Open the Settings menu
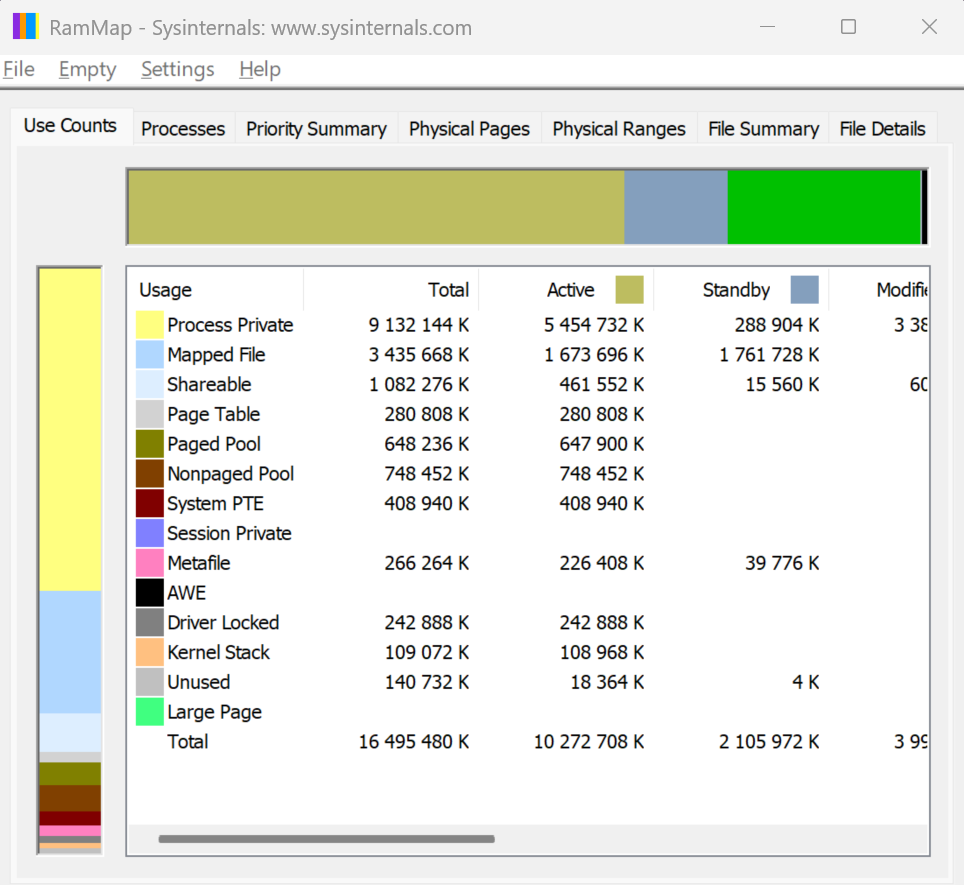Viewport: 964px width, 885px height. tap(178, 69)
